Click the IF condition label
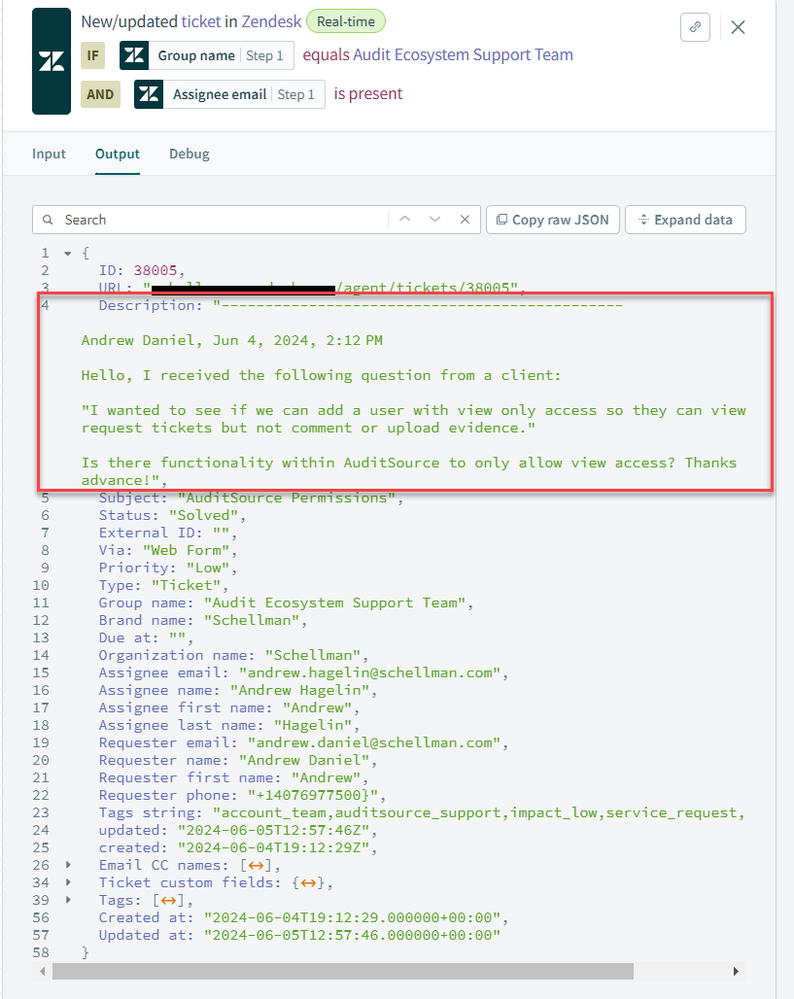794x999 pixels. (x=93, y=55)
